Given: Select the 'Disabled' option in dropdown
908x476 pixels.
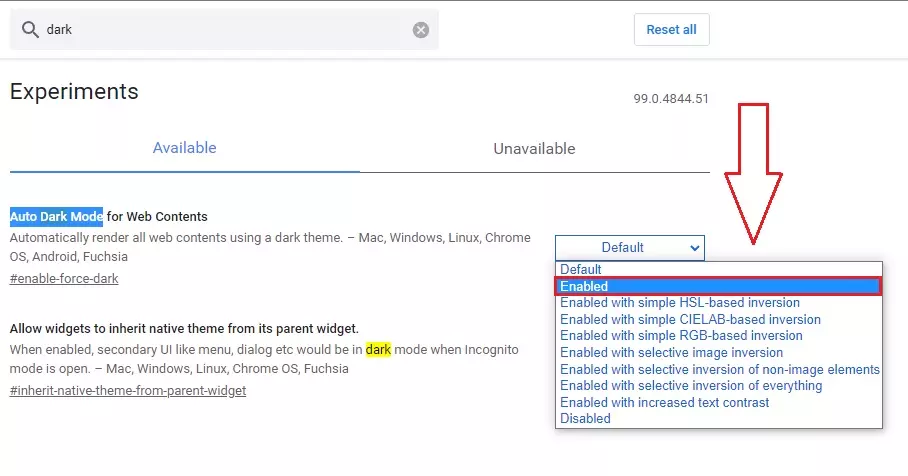Looking at the screenshot, I should (719, 419).
